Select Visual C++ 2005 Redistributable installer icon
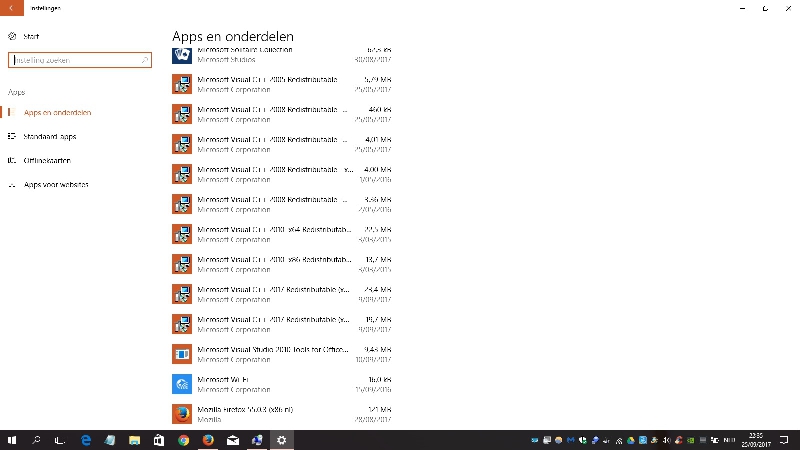This screenshot has width=800, height=450. pos(182,84)
